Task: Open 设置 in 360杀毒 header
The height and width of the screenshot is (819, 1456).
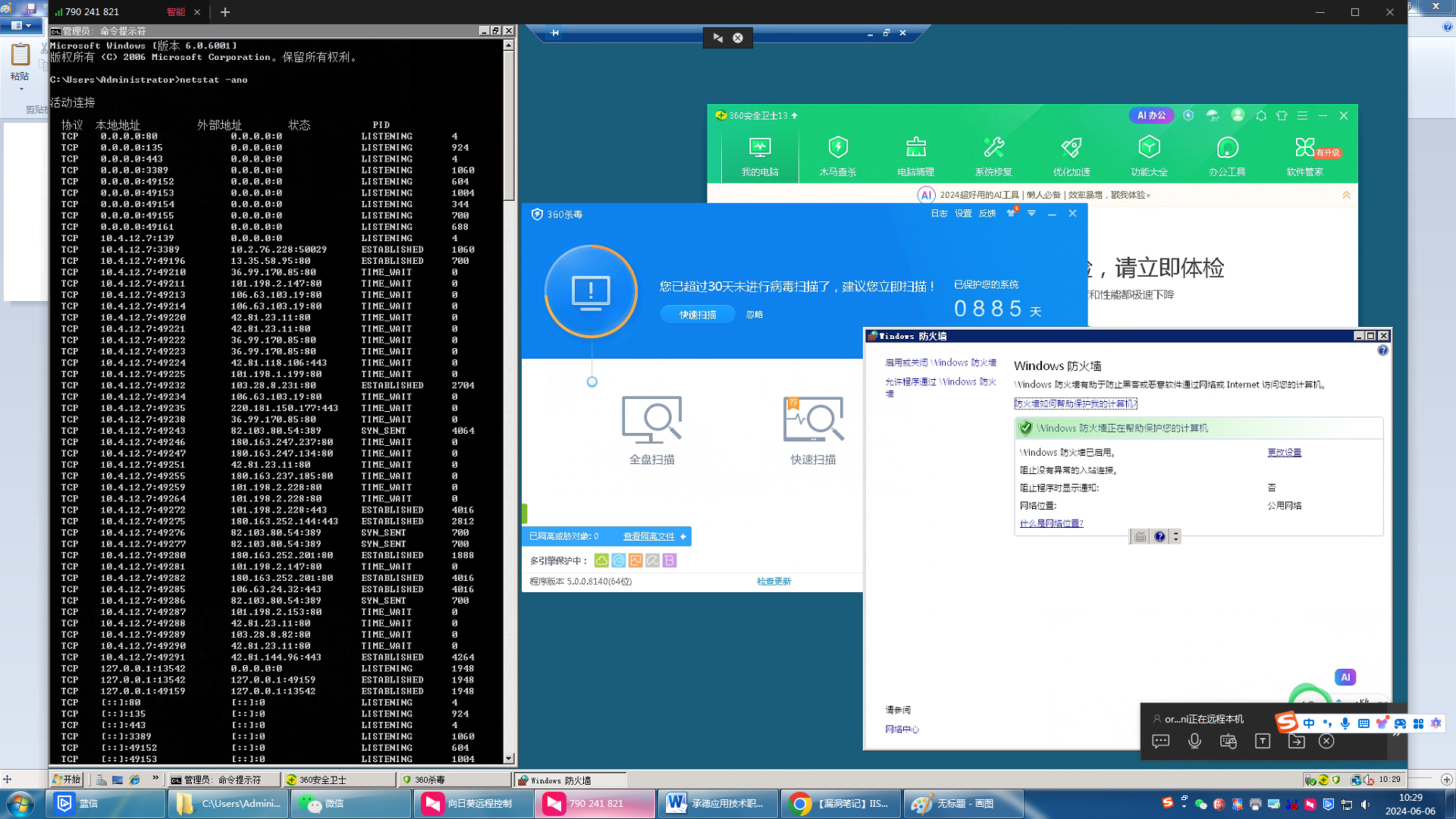Action: pyautogui.click(x=963, y=214)
